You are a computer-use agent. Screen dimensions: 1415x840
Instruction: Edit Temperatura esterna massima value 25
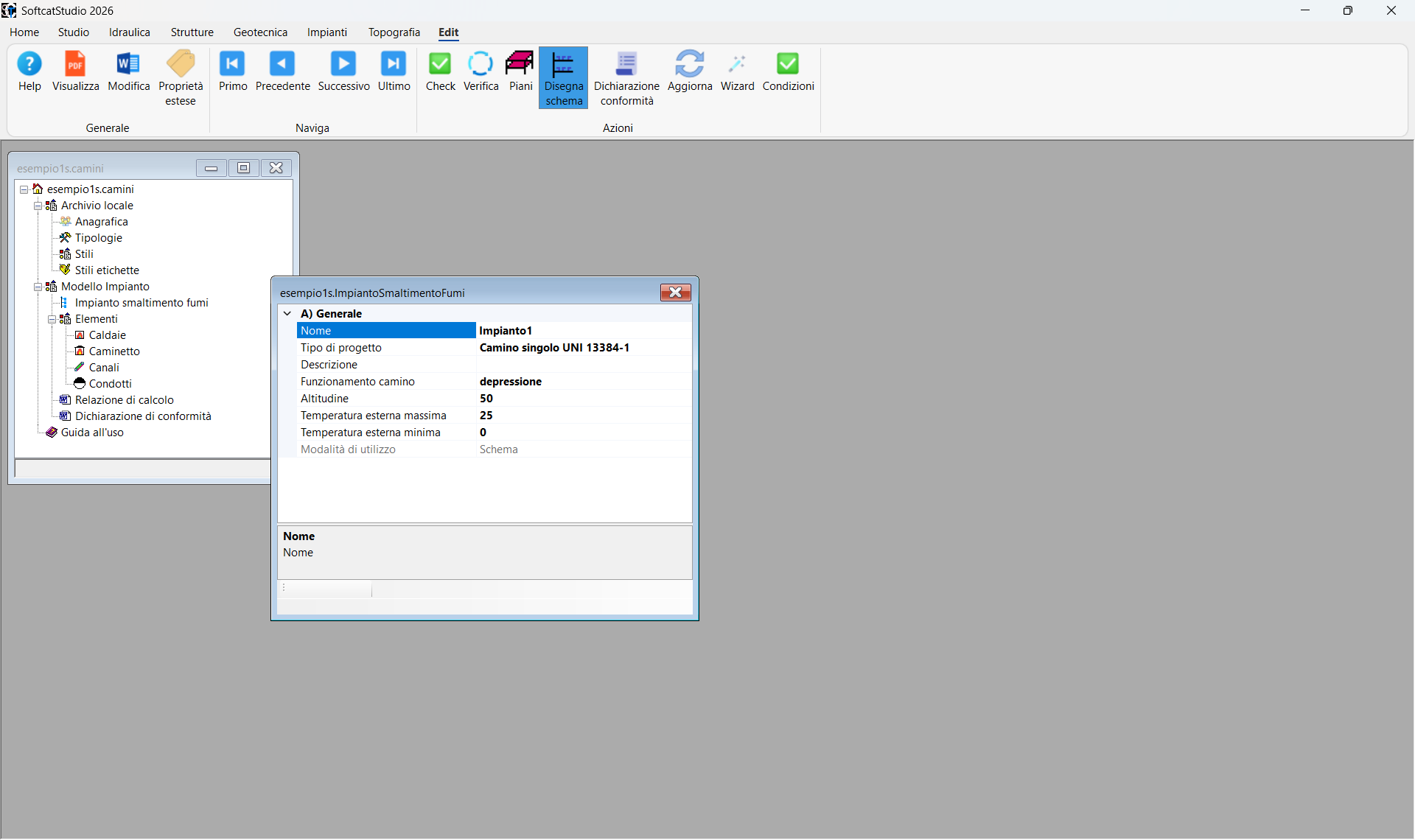point(584,416)
